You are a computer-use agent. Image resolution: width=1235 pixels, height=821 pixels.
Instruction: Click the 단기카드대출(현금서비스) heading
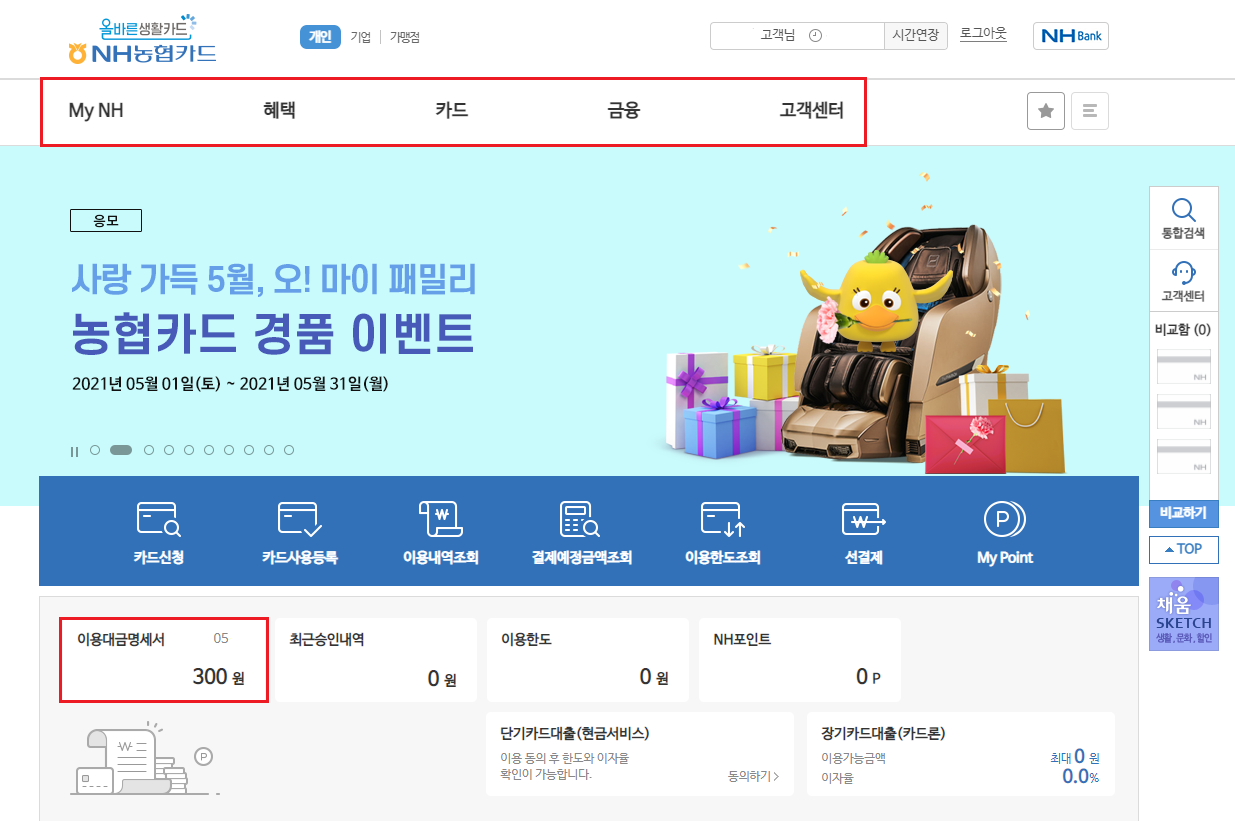point(575,734)
